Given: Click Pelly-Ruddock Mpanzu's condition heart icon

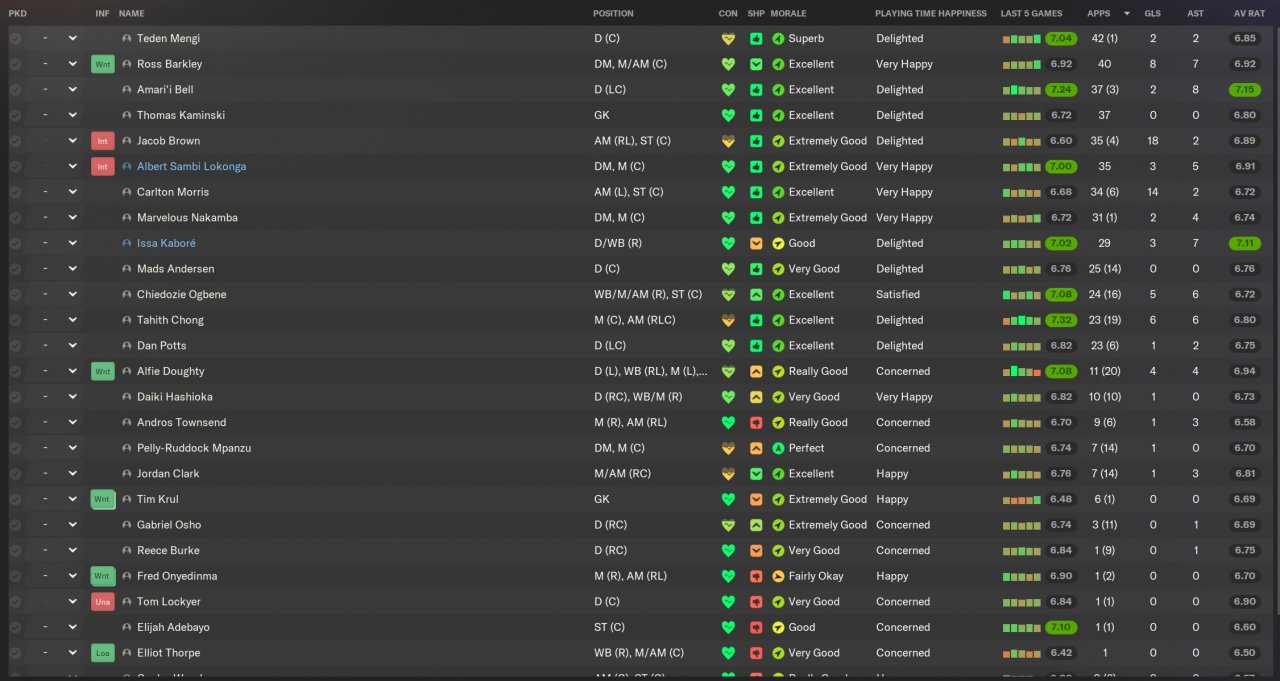Looking at the screenshot, I should (728, 448).
